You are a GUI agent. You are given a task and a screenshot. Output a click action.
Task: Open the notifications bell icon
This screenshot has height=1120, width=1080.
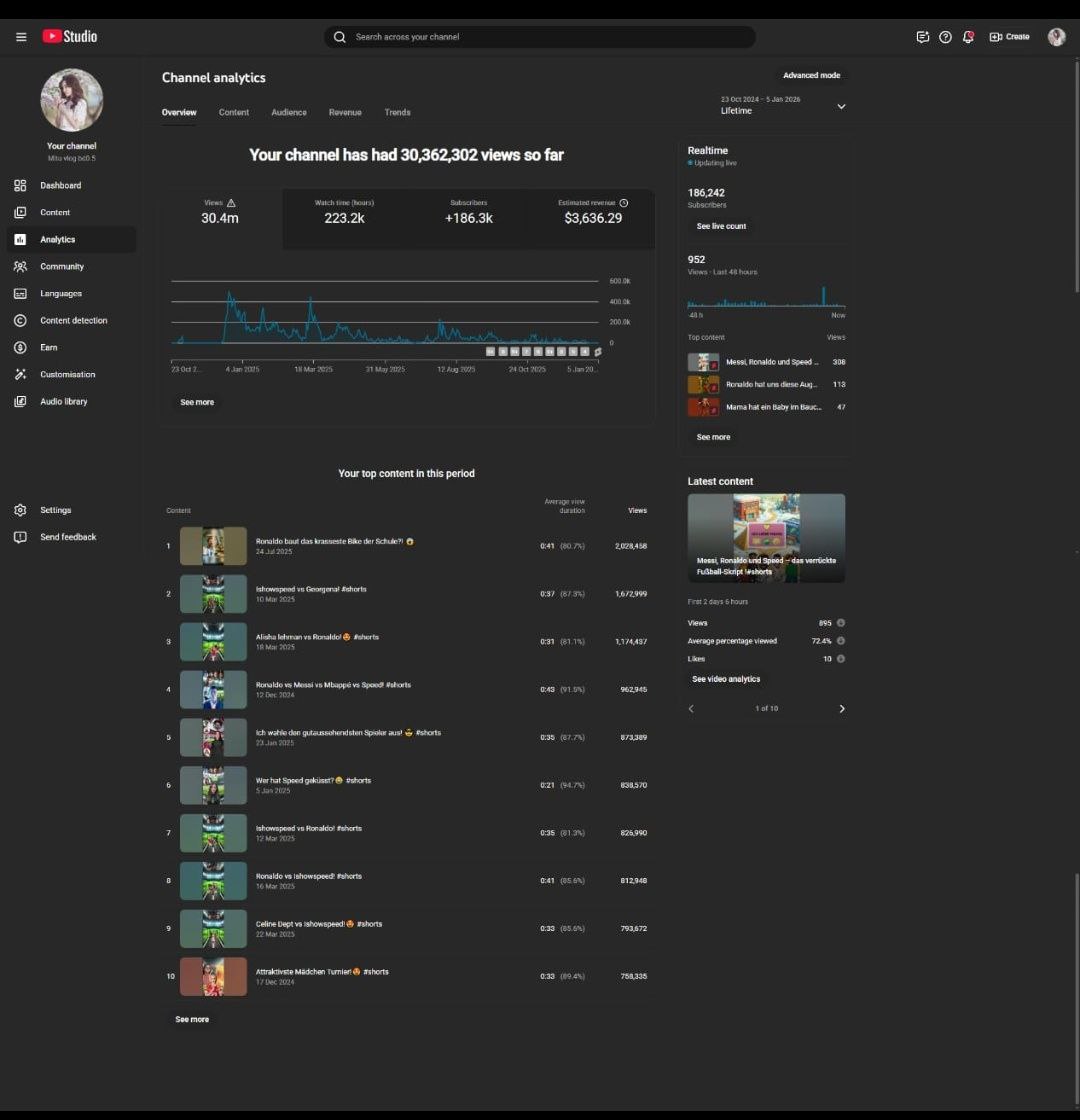pos(968,37)
